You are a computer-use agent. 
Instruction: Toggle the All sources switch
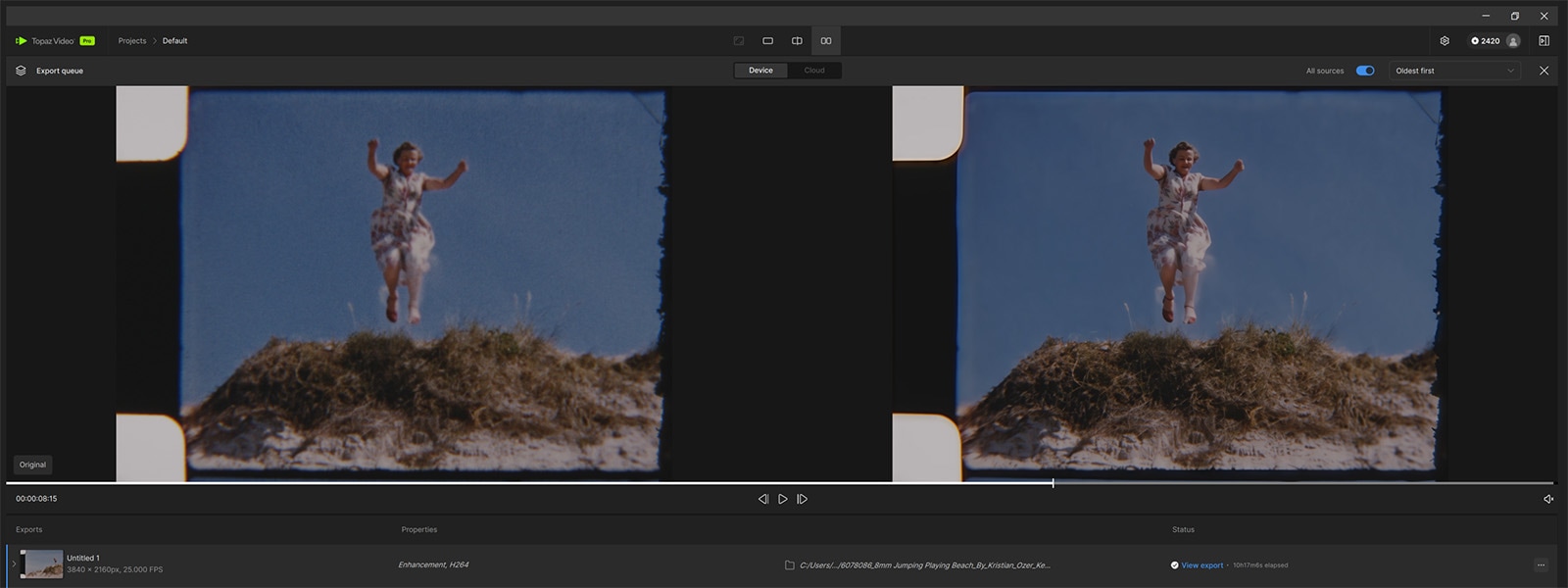coord(1364,71)
